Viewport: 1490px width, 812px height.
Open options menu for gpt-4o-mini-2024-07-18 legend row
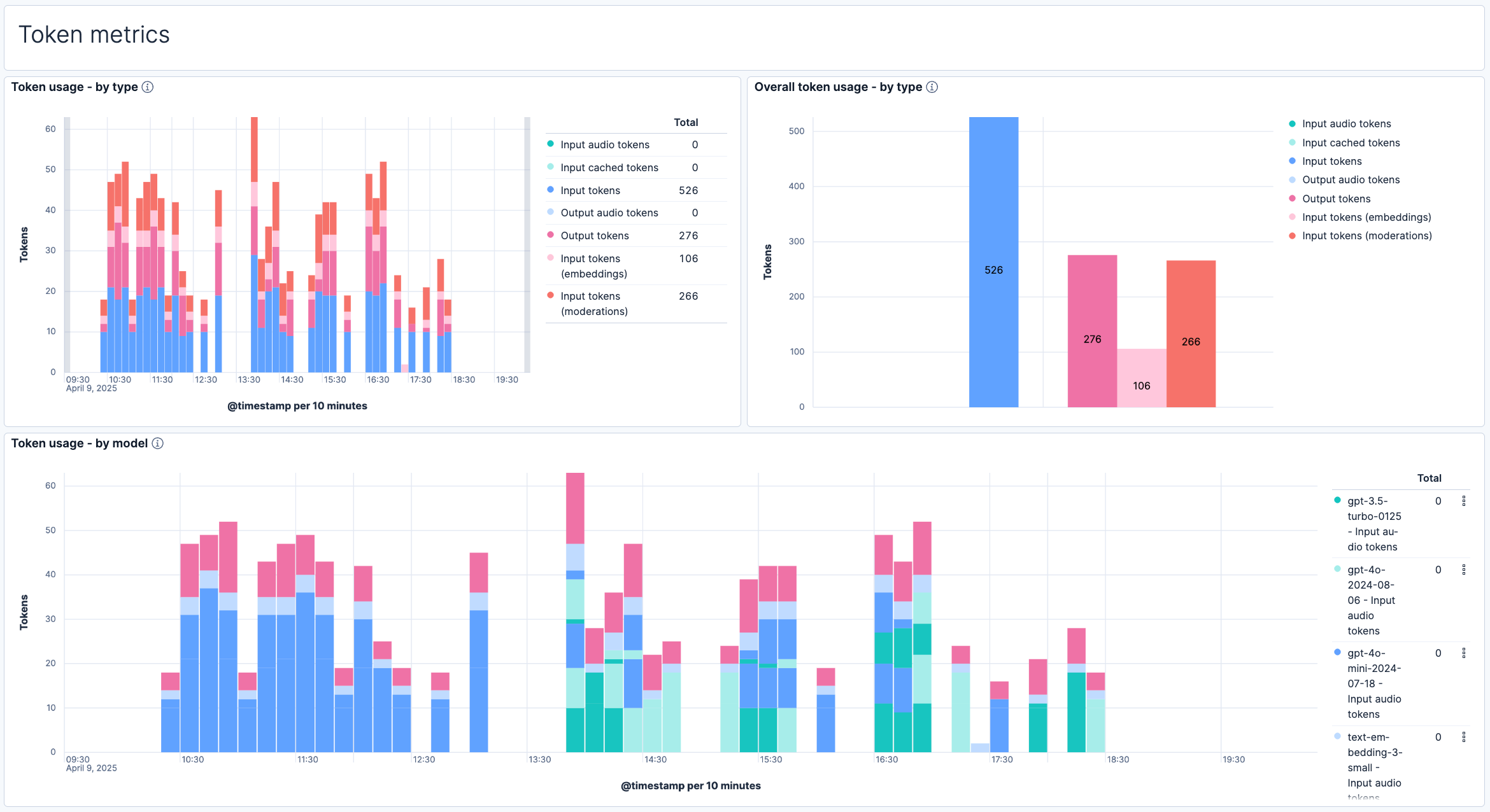[1464, 654]
